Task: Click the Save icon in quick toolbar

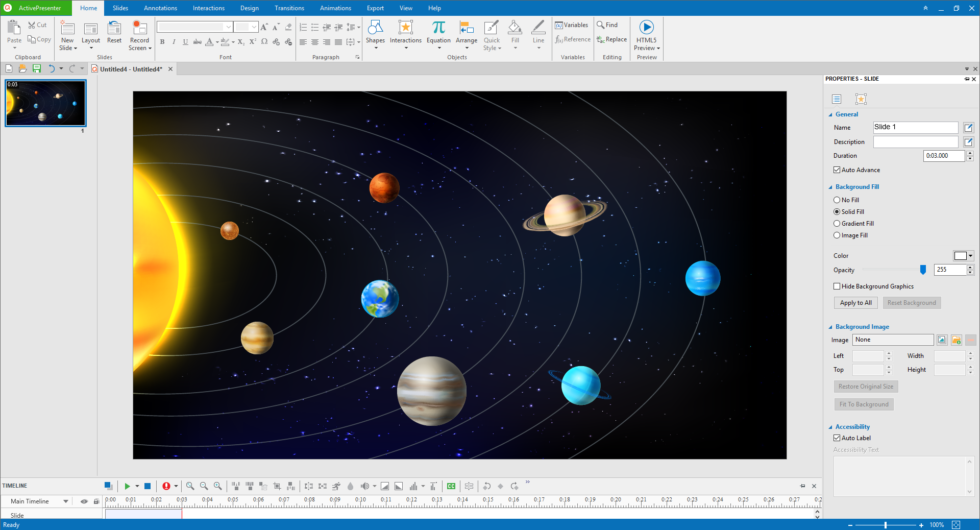Action: point(36,69)
